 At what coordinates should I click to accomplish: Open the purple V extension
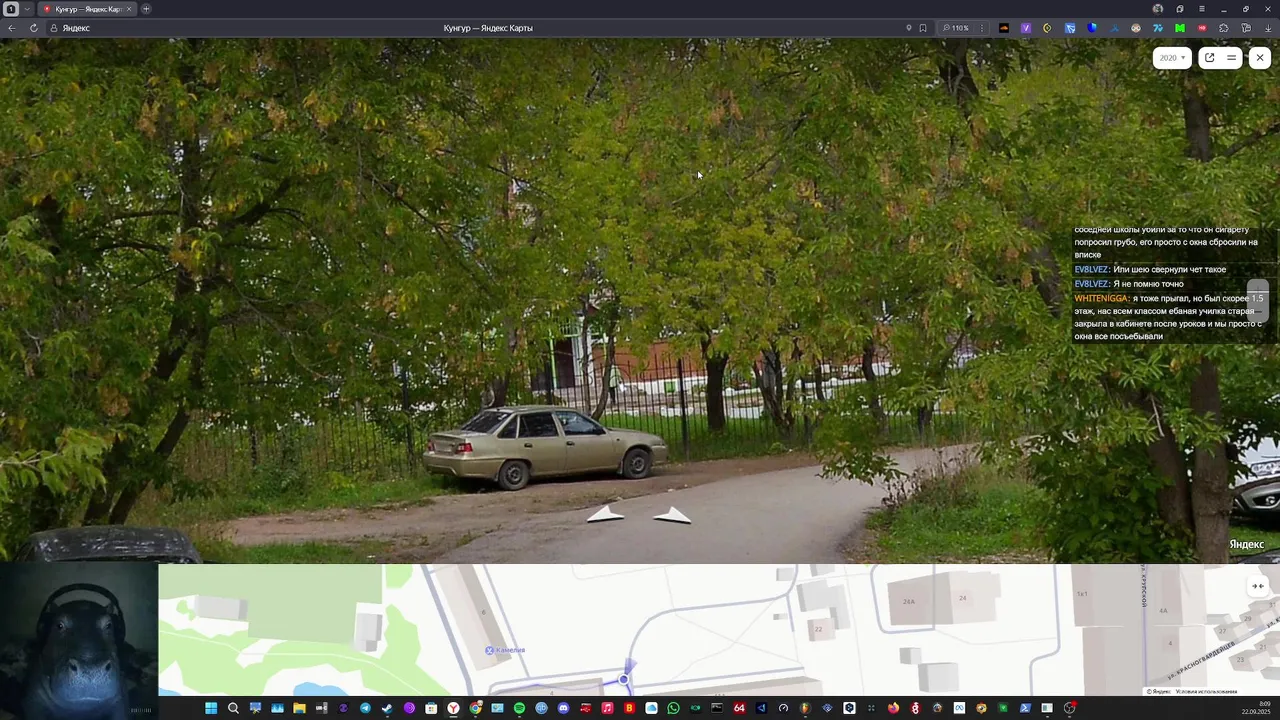pyautogui.click(x=1026, y=28)
